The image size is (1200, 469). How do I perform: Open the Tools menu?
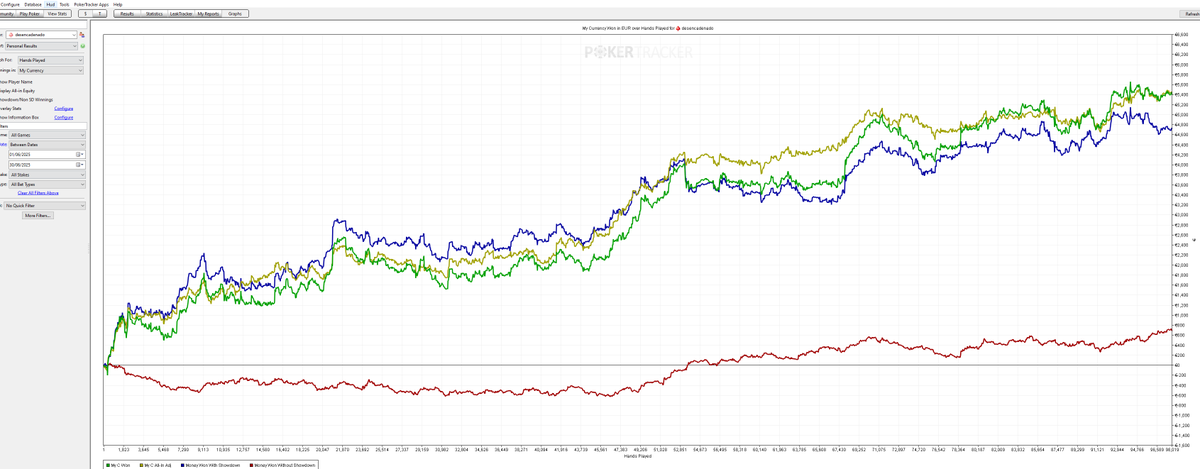pos(64,4)
